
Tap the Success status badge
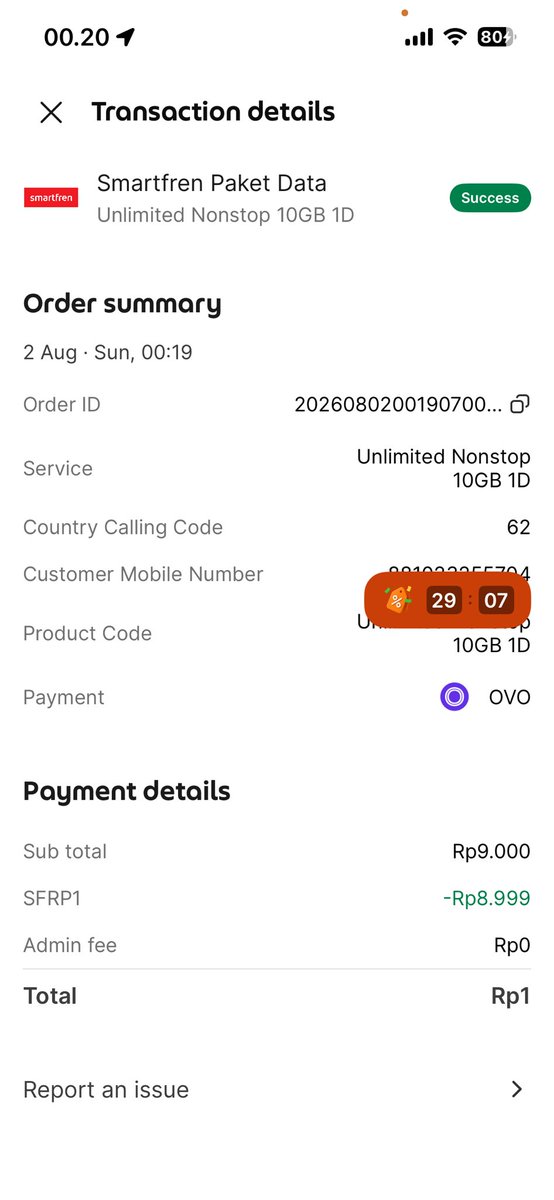(490, 198)
